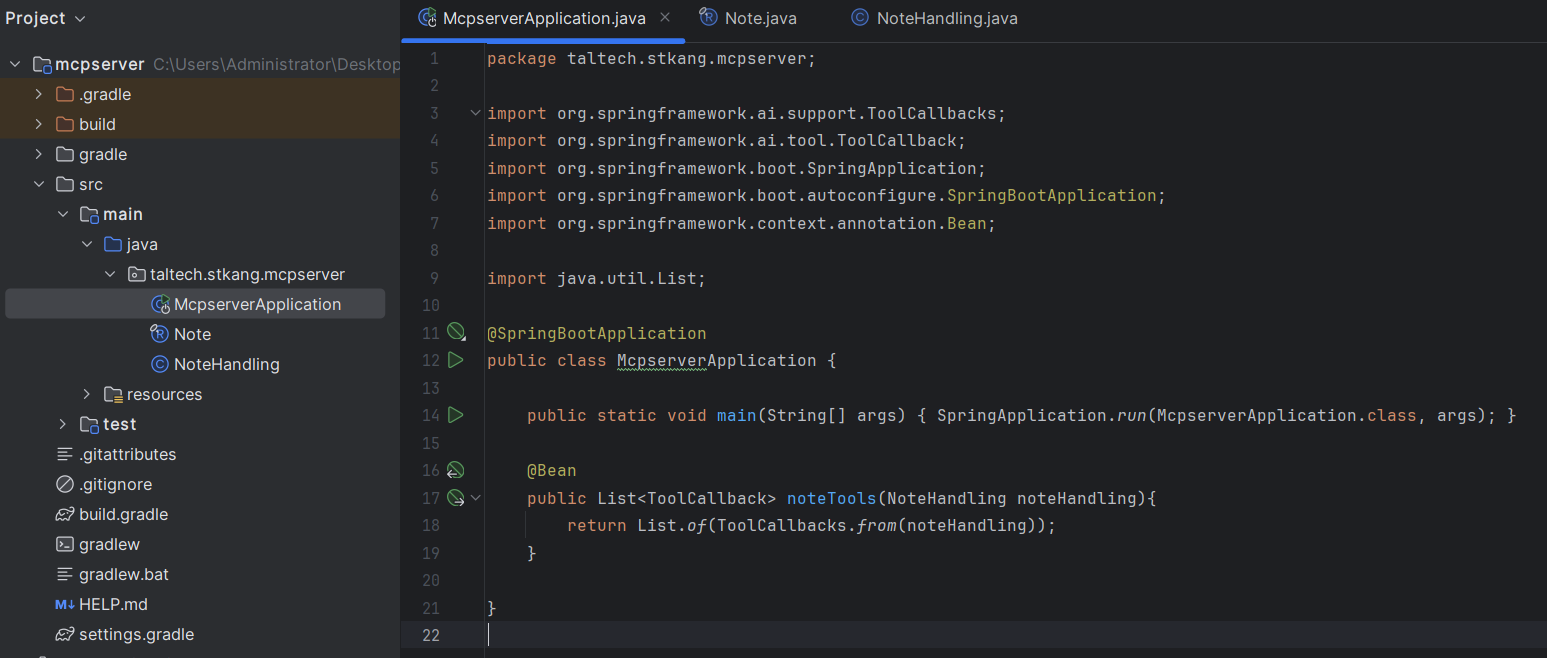The height and width of the screenshot is (658, 1547).
Task: Click the package icon for taltech.stkang.mcpserver
Action: 137,274
